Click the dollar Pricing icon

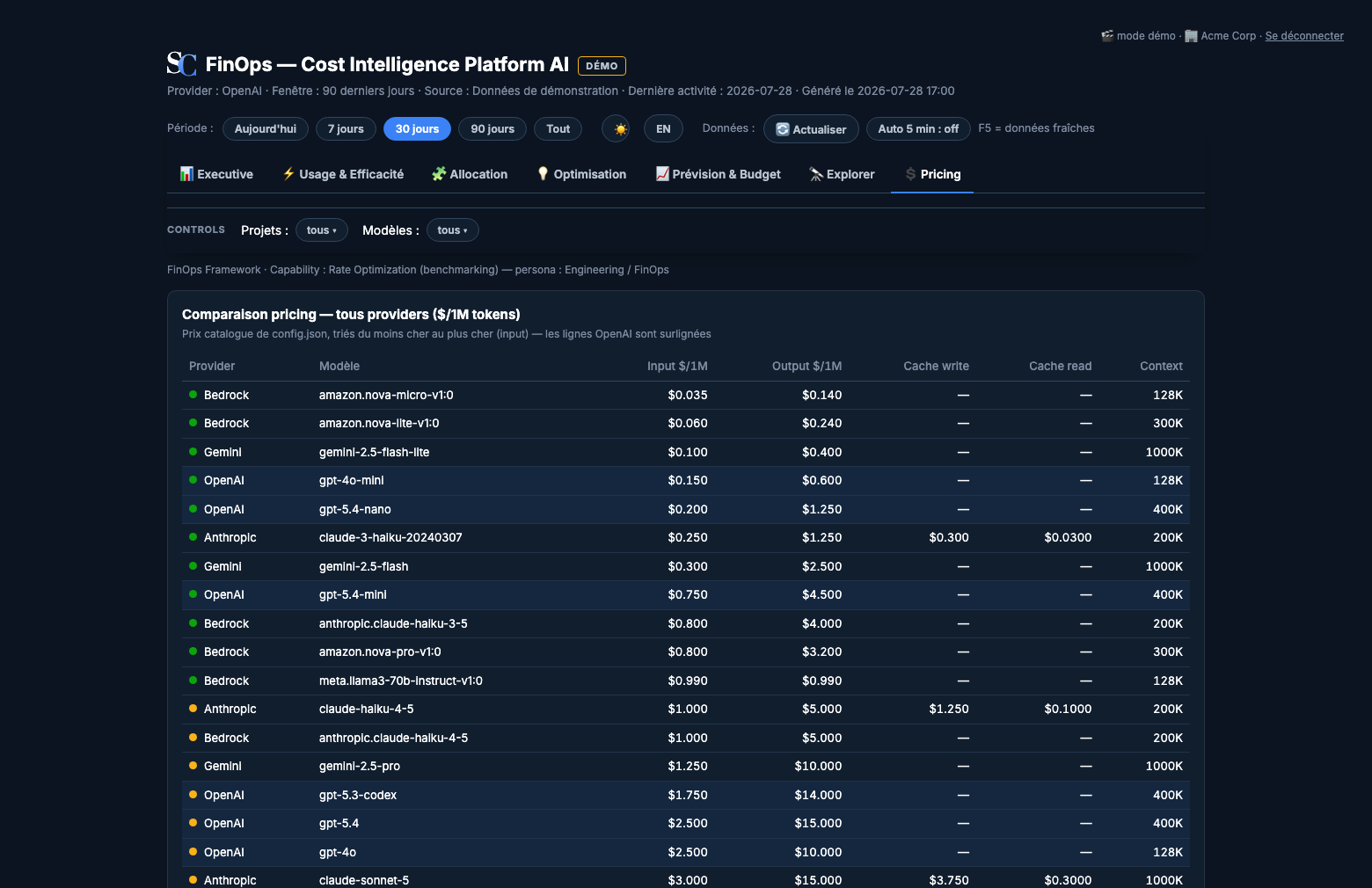coord(911,174)
